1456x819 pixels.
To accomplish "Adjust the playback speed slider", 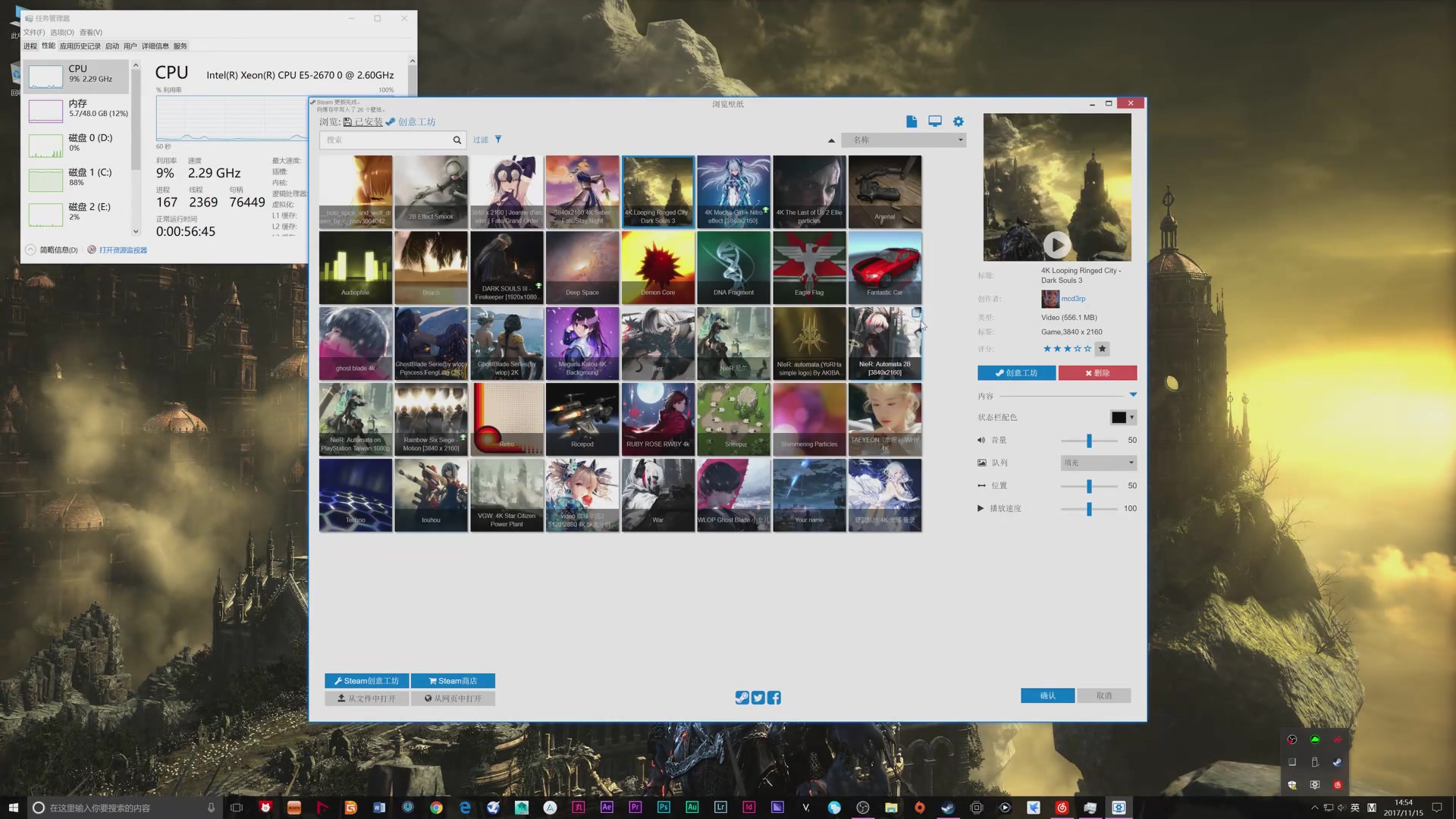I will [x=1089, y=509].
